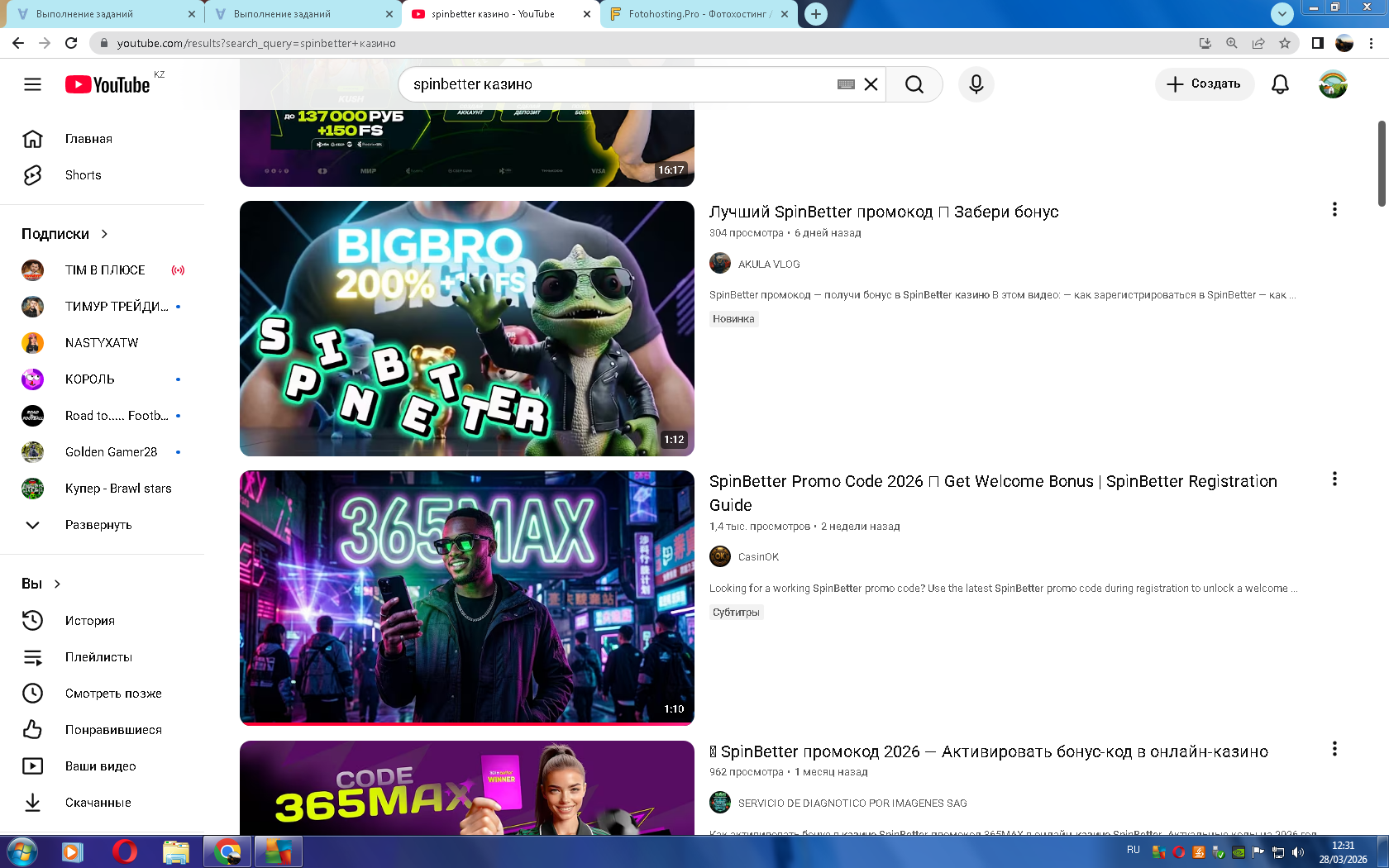The height and width of the screenshot is (868, 1389).
Task: Click the Создать button
Action: click(x=1204, y=84)
